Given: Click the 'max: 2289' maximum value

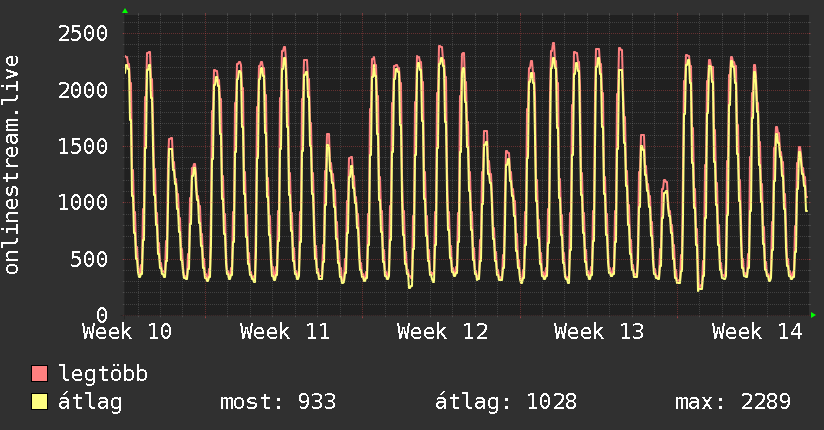Looking at the screenshot, I should pyautogui.click(x=733, y=402).
